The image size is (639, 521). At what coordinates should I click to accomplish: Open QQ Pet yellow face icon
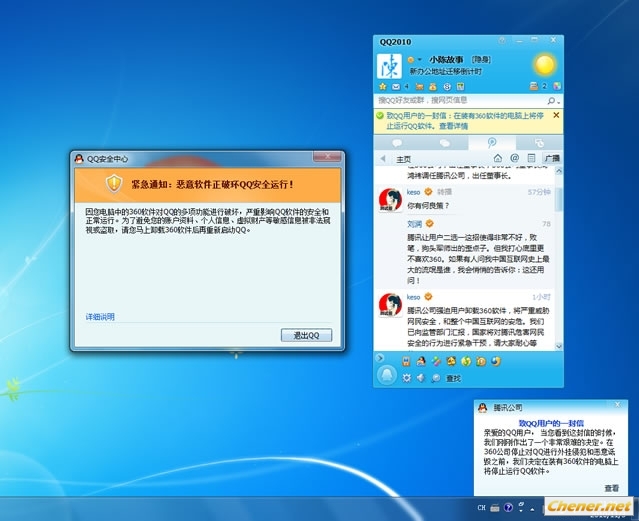pyautogui.click(x=451, y=361)
